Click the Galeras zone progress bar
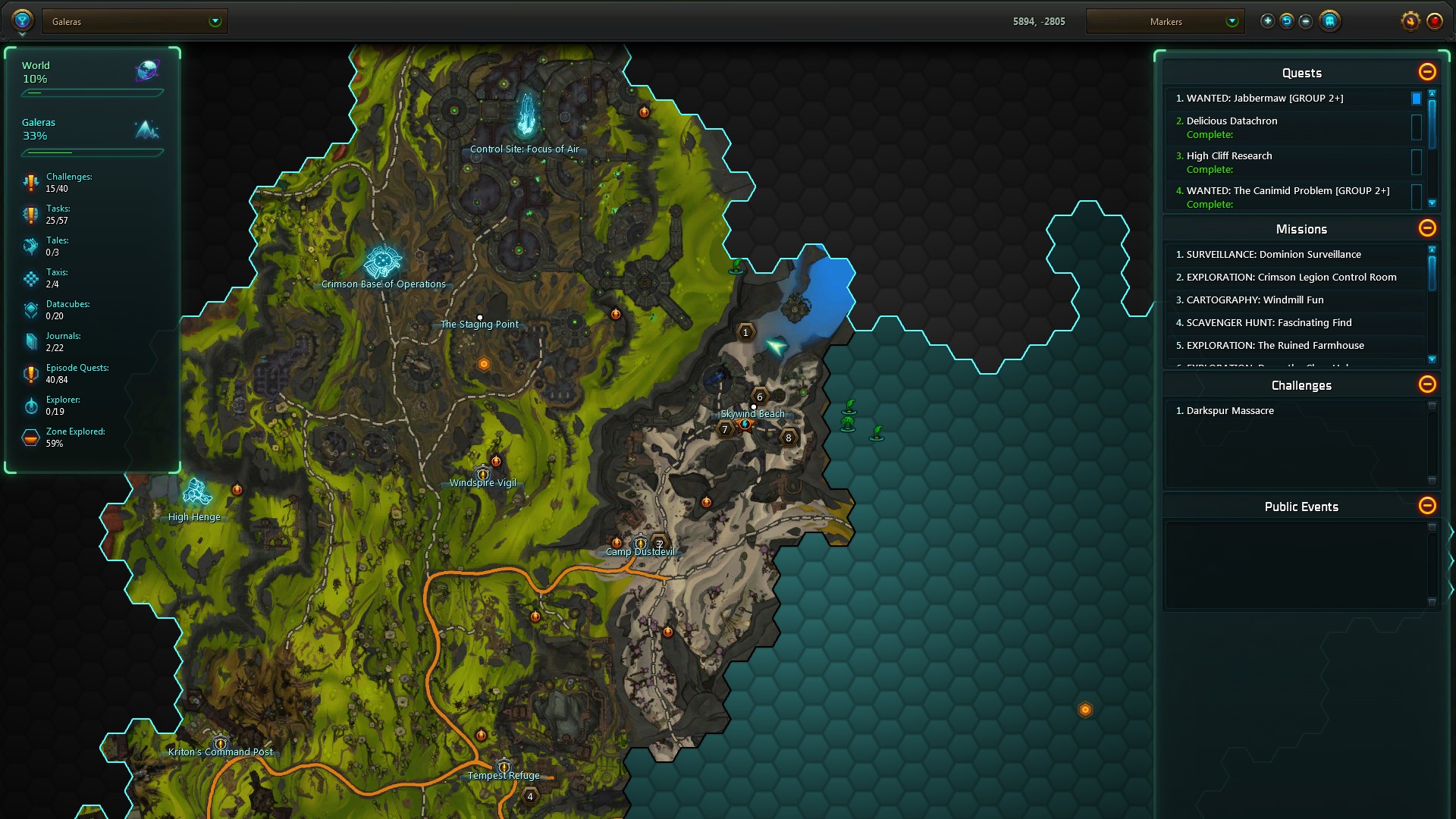The width and height of the screenshot is (1456, 819). point(92,152)
